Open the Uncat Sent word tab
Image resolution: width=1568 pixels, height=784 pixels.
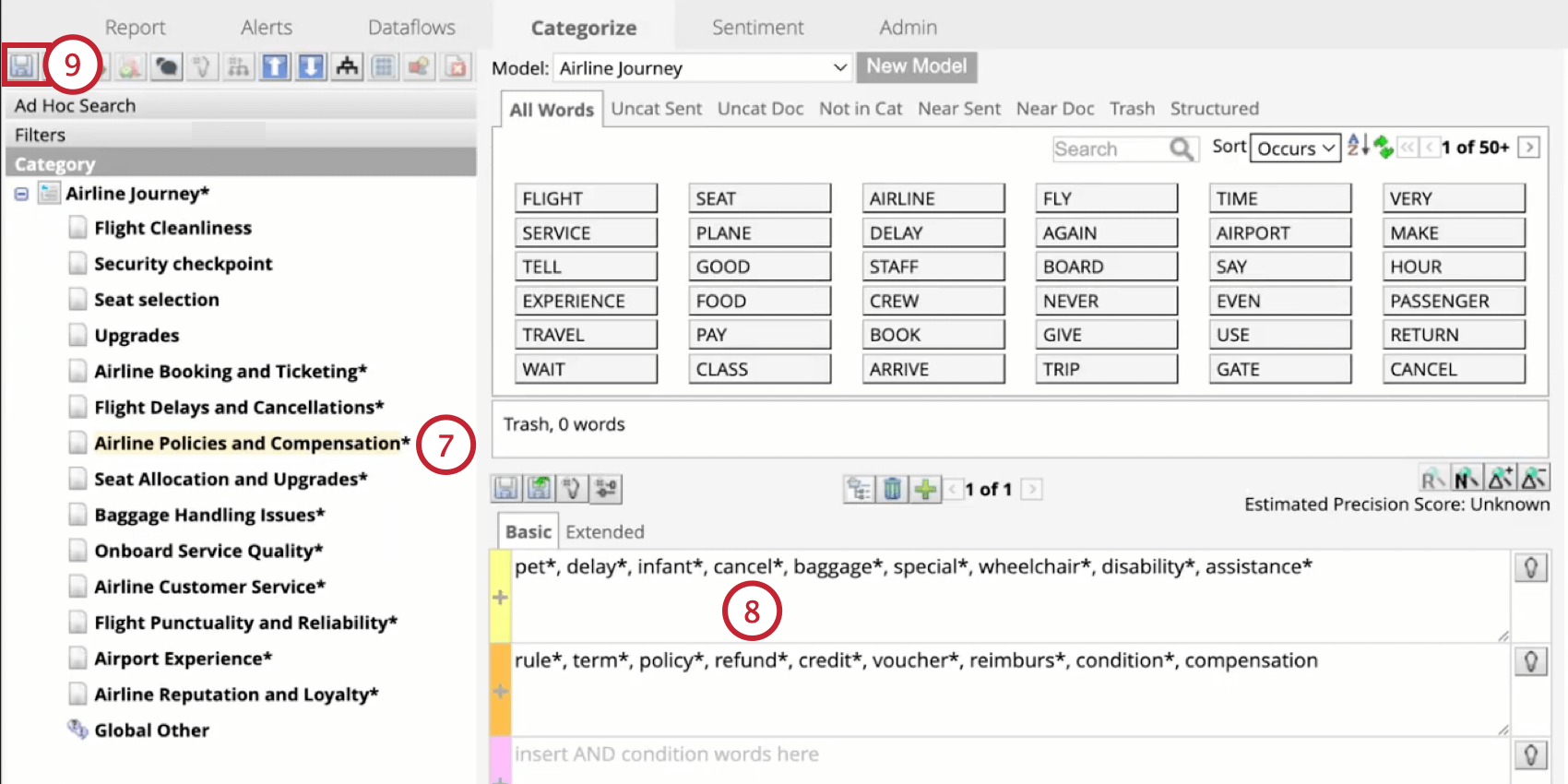pos(656,109)
